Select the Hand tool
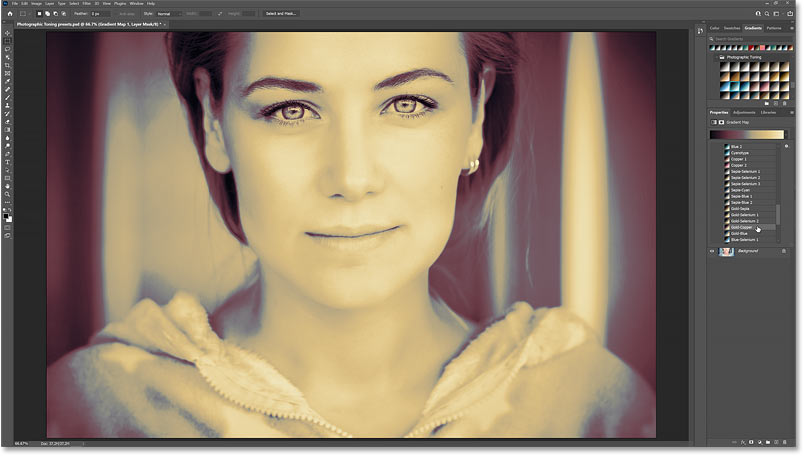804x456 pixels. 8,186
